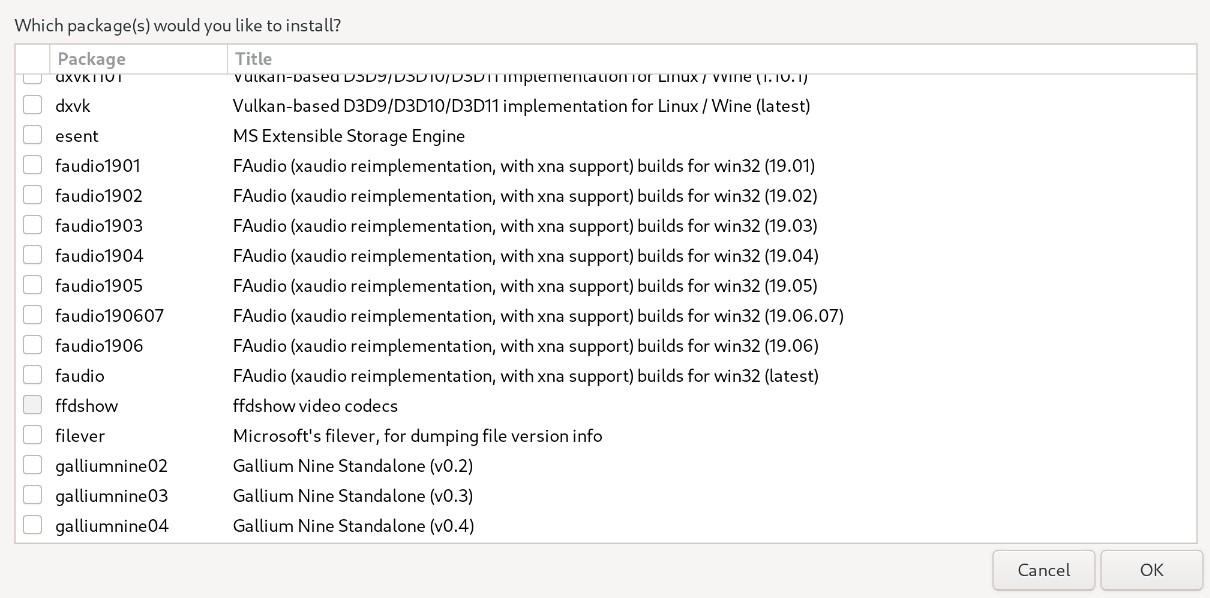Check galliumnine03 for install
This screenshot has height=598, width=1210.
coord(32,495)
